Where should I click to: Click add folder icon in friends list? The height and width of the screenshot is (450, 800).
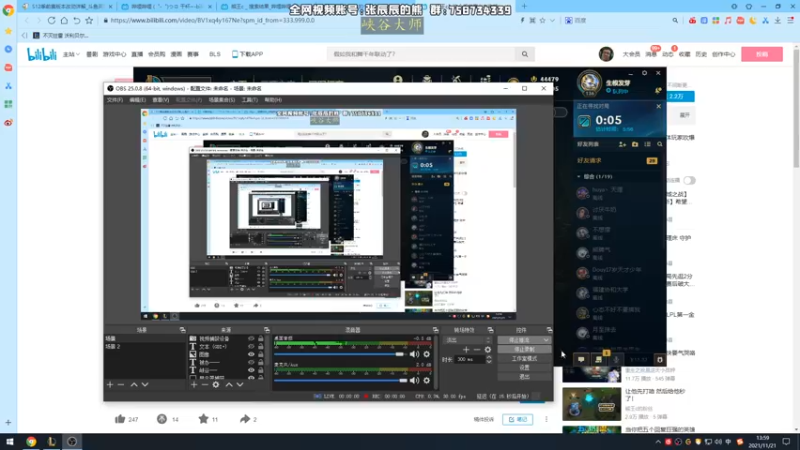635,144
